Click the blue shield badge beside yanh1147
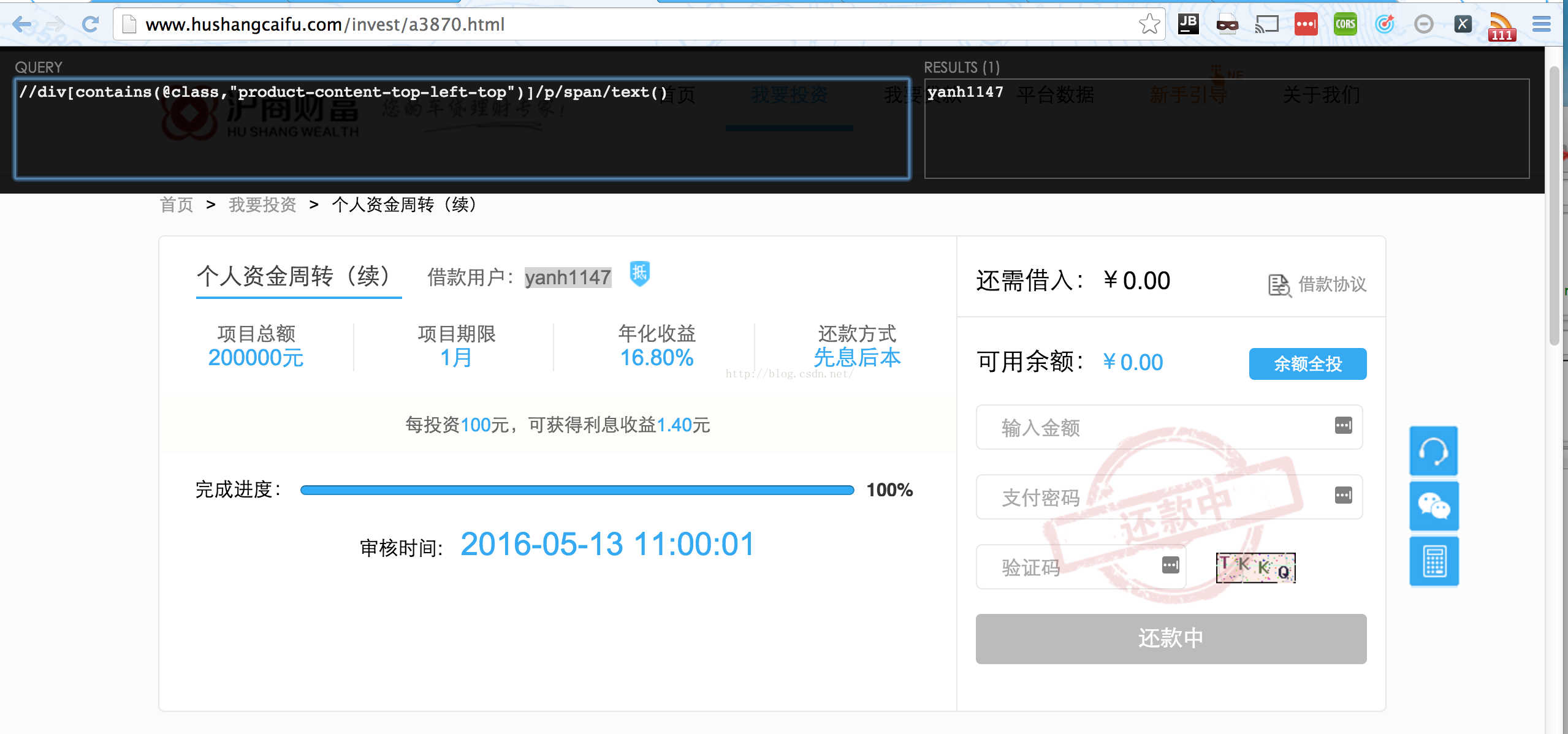Screen dimensions: 1568x734 (x=639, y=273)
